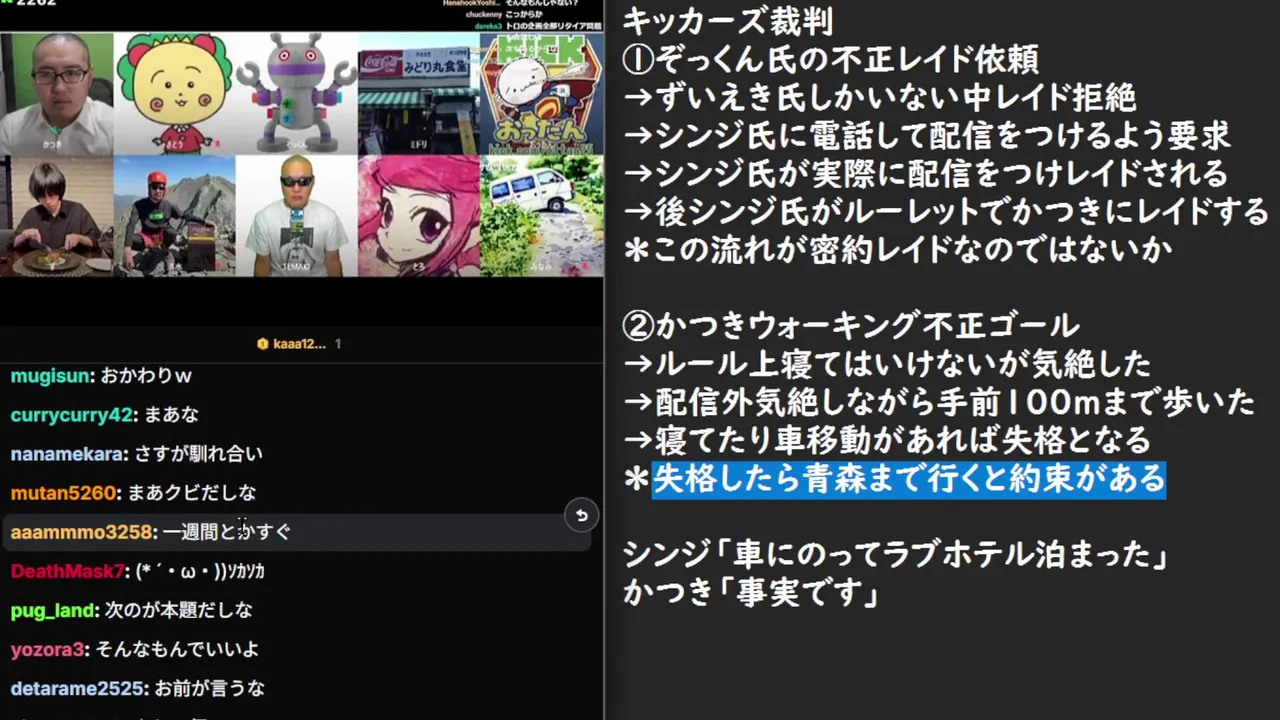
Task: Click the chat message 'そんなもんでいいよ'
Action: (x=177, y=650)
